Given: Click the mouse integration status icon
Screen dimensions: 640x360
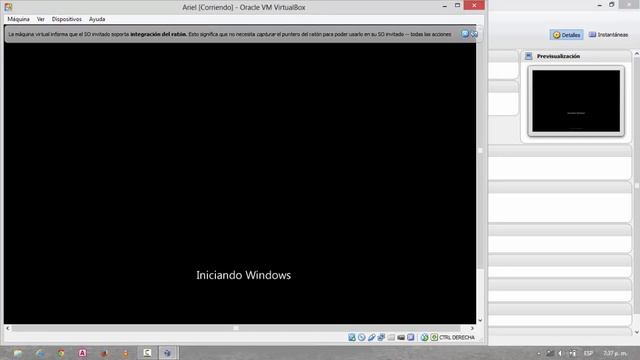Looking at the screenshot, I should 424,337.
